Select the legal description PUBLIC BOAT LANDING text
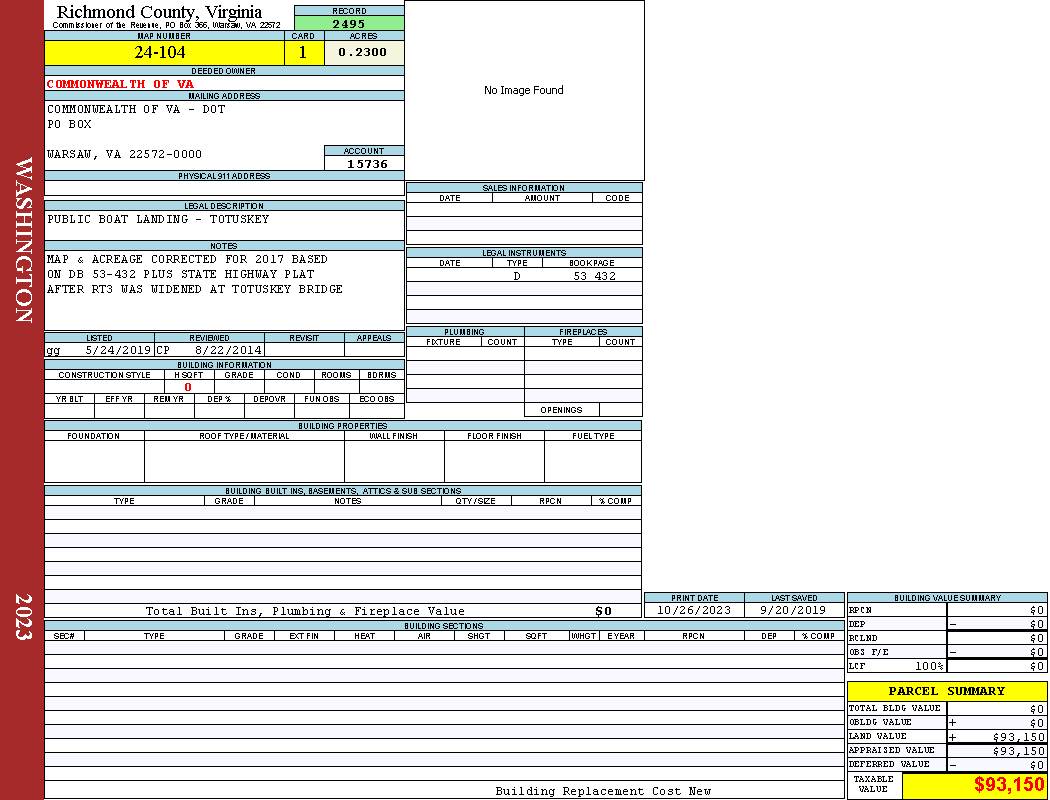Viewport: 1050px width, 800px height. click(x=158, y=219)
